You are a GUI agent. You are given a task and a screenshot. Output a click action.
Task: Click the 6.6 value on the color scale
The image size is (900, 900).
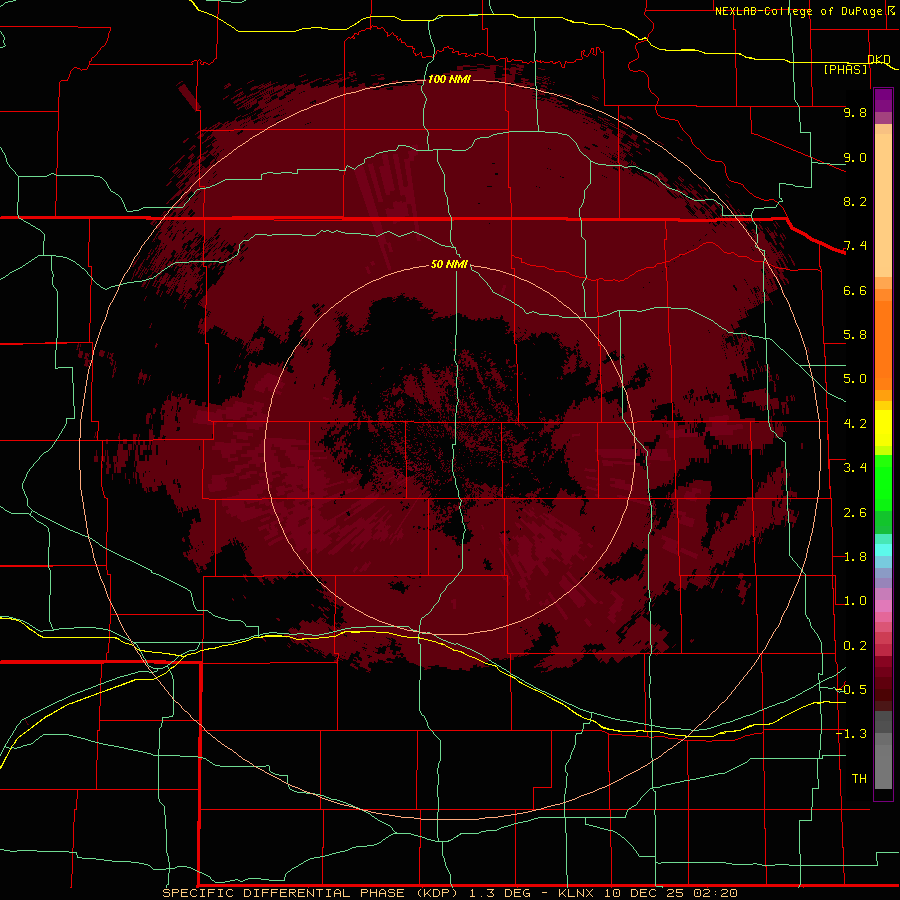click(x=855, y=290)
